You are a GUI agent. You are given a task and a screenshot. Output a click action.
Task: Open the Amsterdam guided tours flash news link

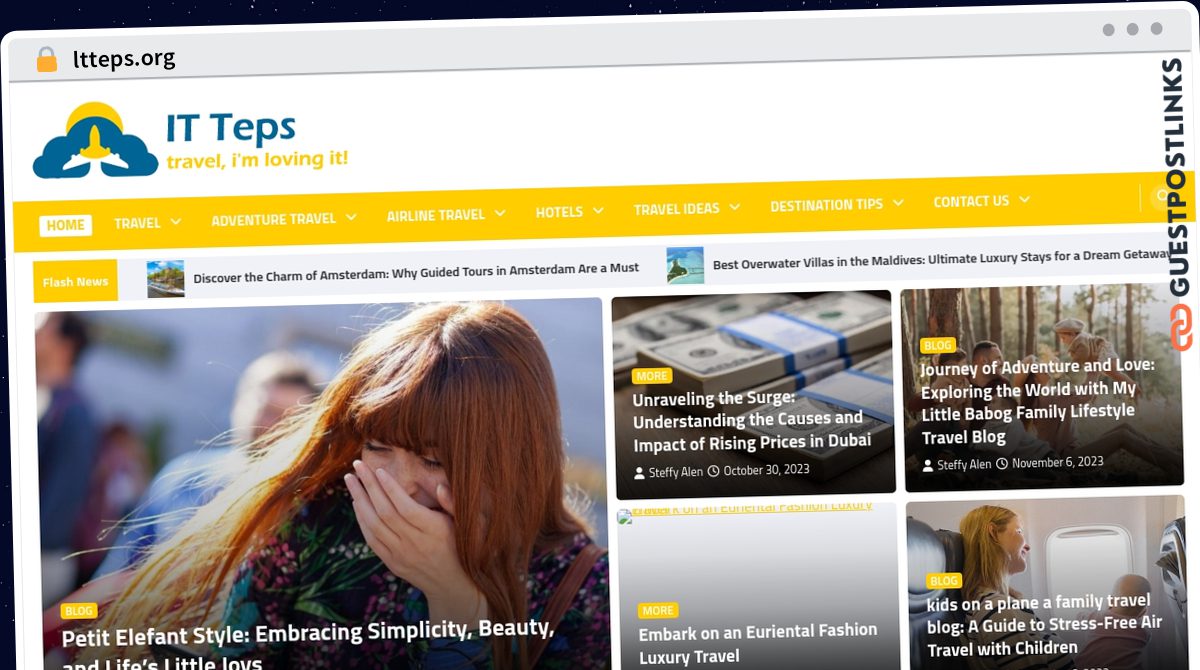[415, 270]
